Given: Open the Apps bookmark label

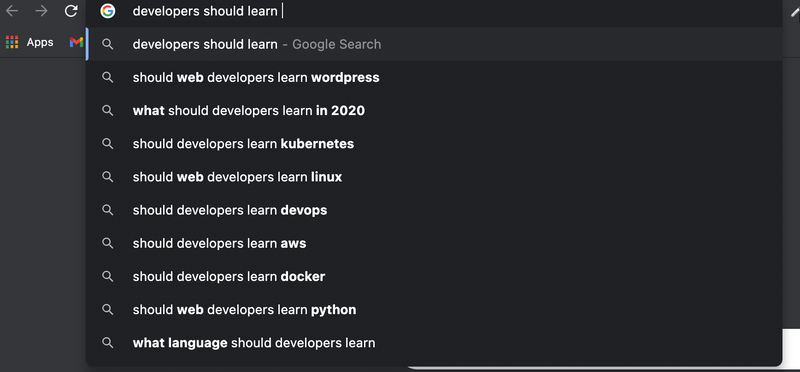Looking at the screenshot, I should point(40,42).
